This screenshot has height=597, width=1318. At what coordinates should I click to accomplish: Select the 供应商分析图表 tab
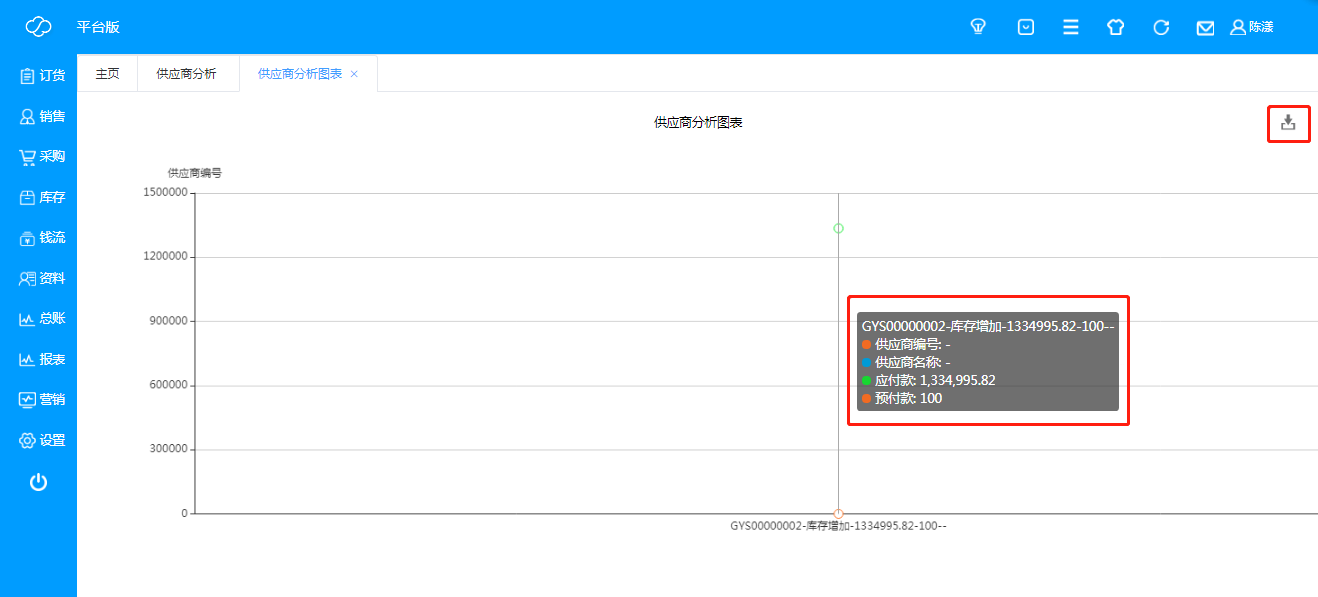pos(300,74)
